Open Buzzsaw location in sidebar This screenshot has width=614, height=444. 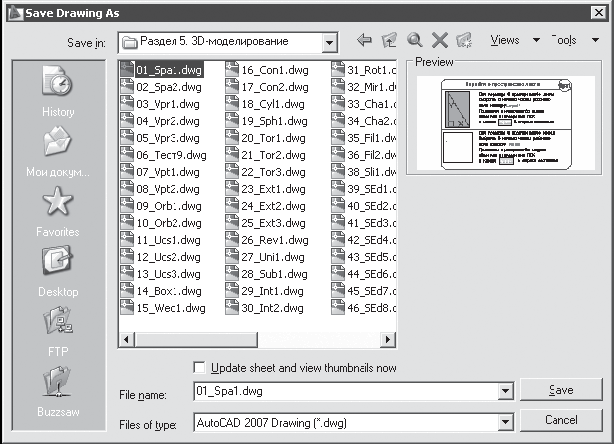pos(57,390)
